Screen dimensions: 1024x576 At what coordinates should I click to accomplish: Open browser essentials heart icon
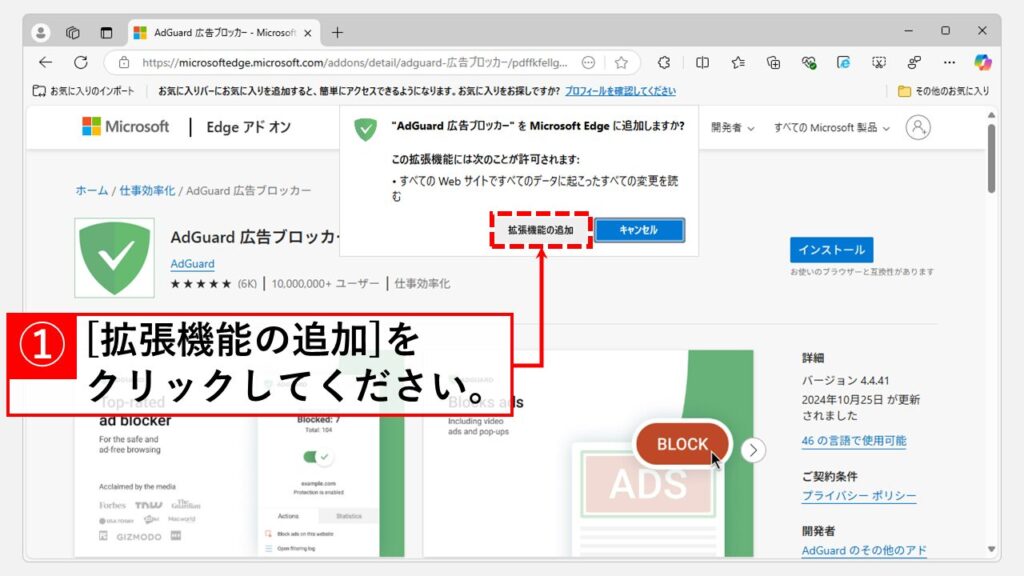click(x=808, y=62)
